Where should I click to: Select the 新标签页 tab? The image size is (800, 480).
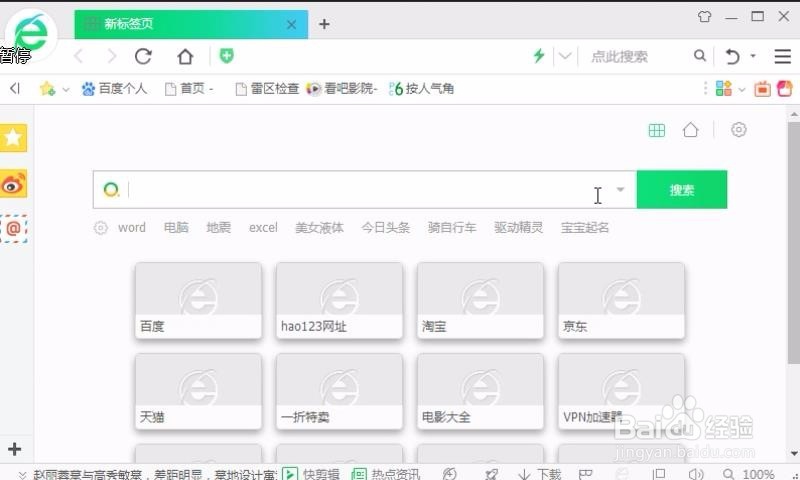191,24
